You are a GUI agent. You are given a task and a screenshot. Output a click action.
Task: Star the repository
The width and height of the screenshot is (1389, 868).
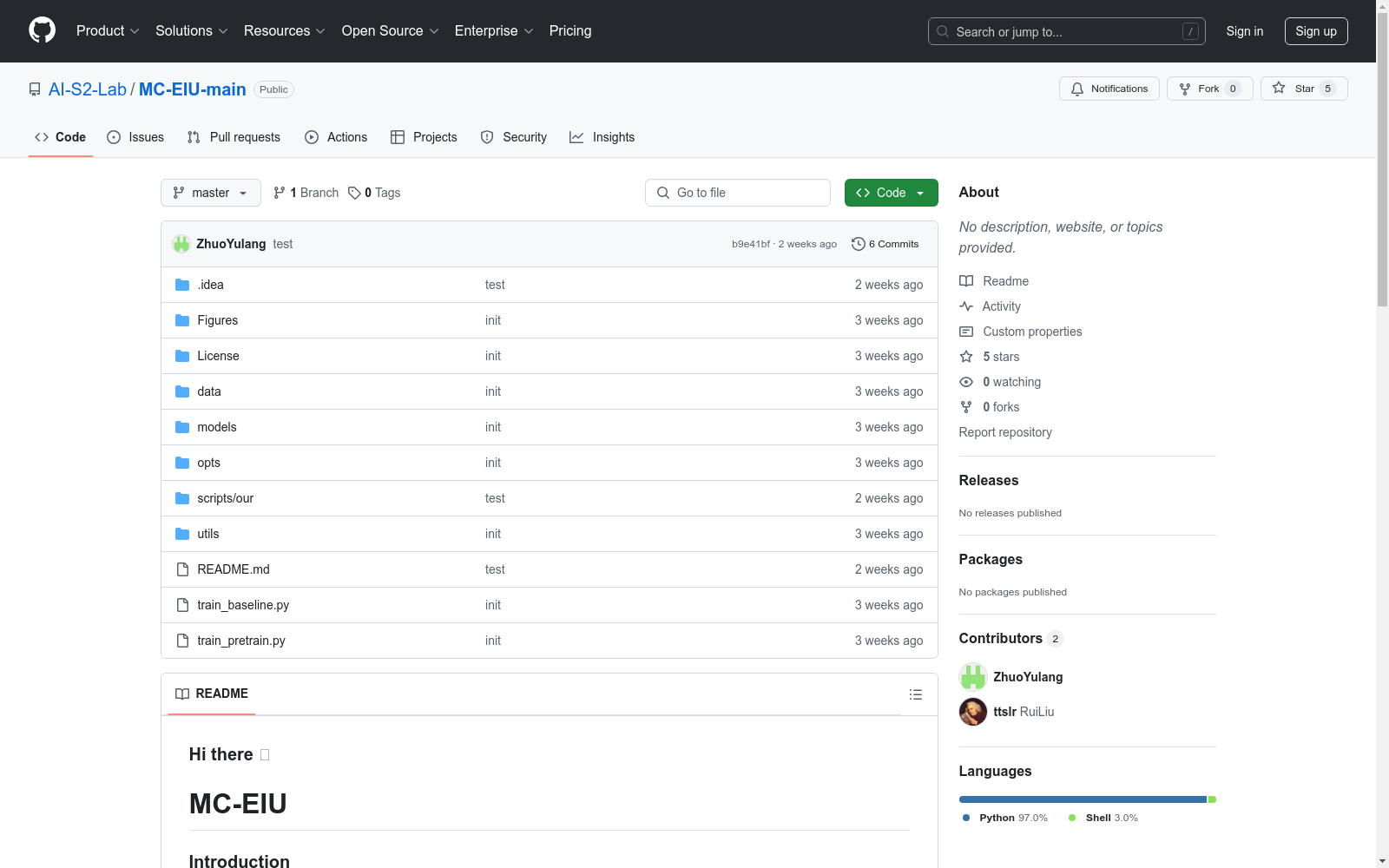(x=1304, y=89)
